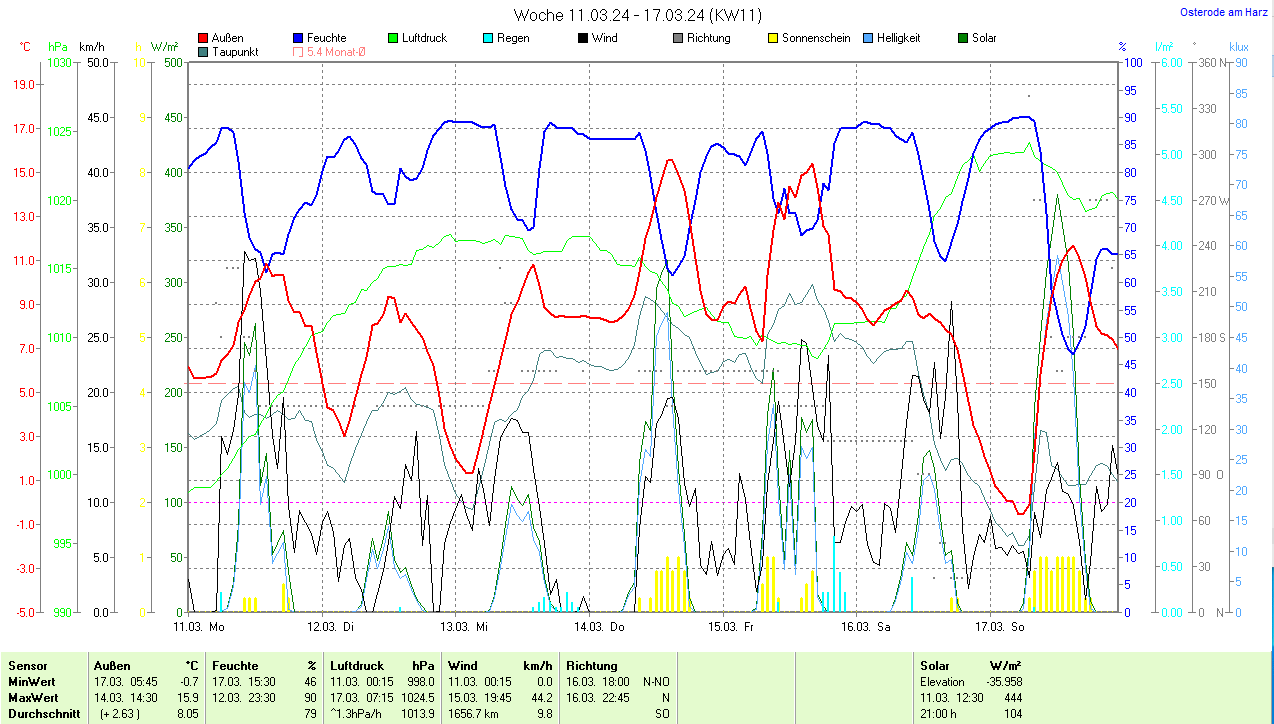Toggle the 5.4 Monat-Ø legend box
Viewport: 1274px width, 724px height.
tap(298, 51)
